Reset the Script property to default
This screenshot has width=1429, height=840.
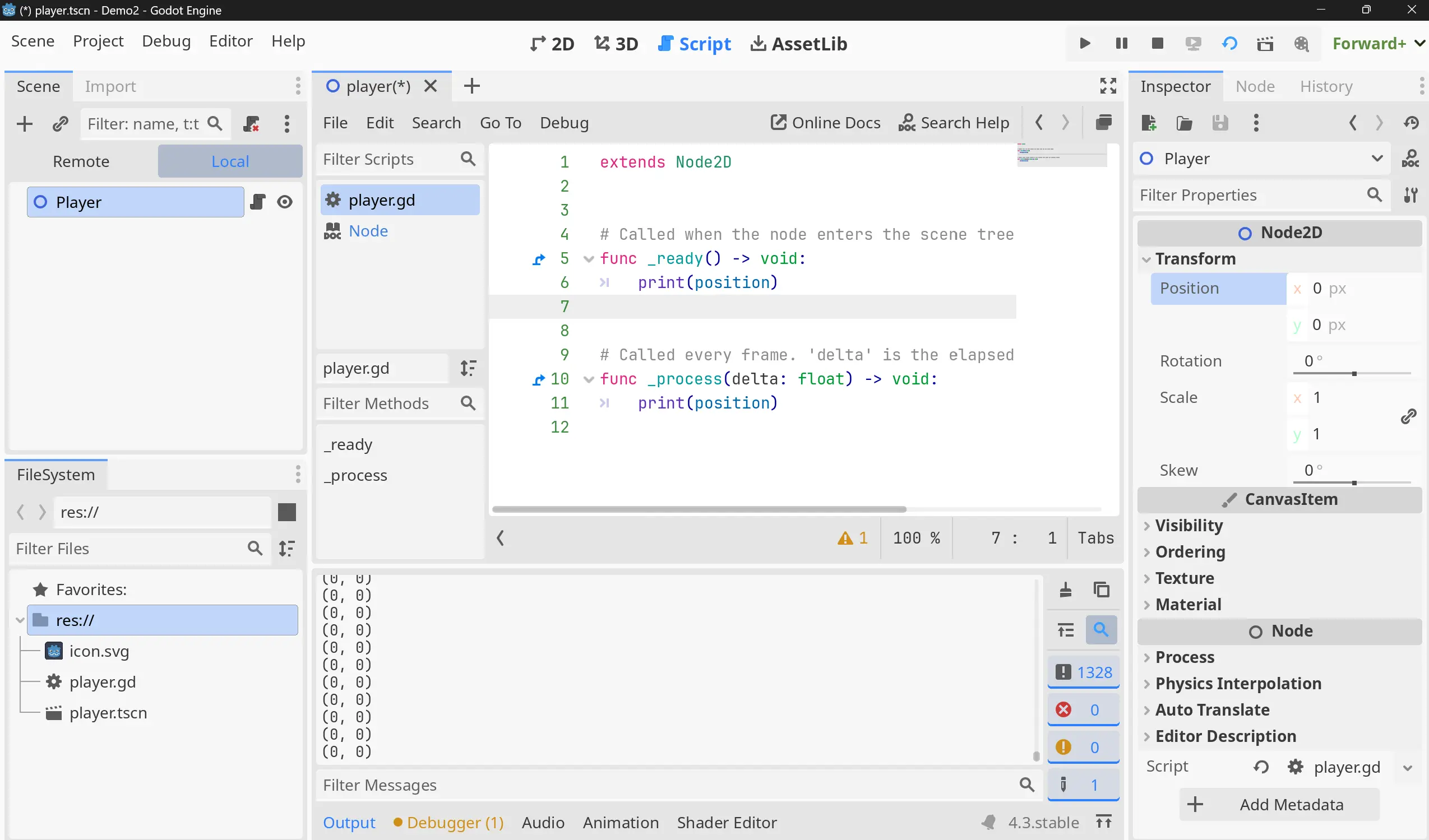point(1261,767)
